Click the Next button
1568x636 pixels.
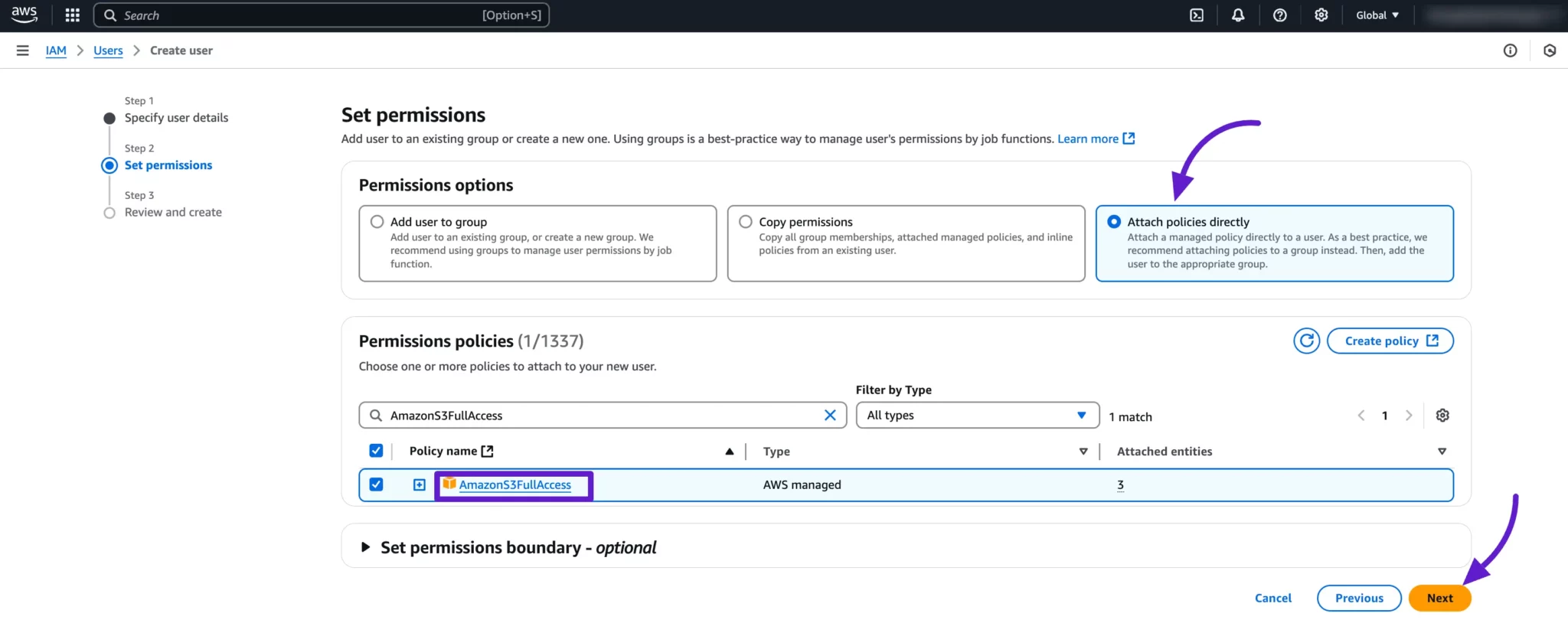click(1439, 598)
